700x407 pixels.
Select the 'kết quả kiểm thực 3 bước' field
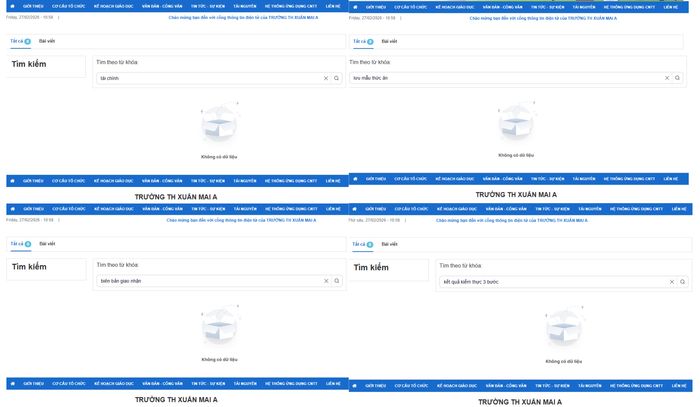point(550,282)
